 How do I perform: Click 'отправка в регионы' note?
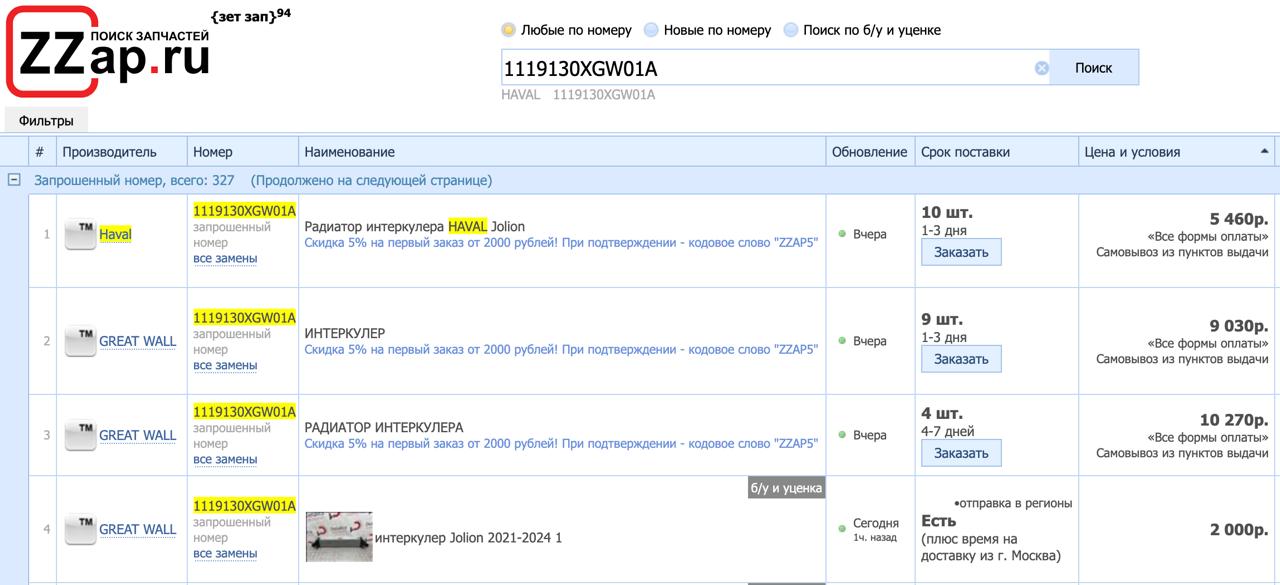point(1013,503)
